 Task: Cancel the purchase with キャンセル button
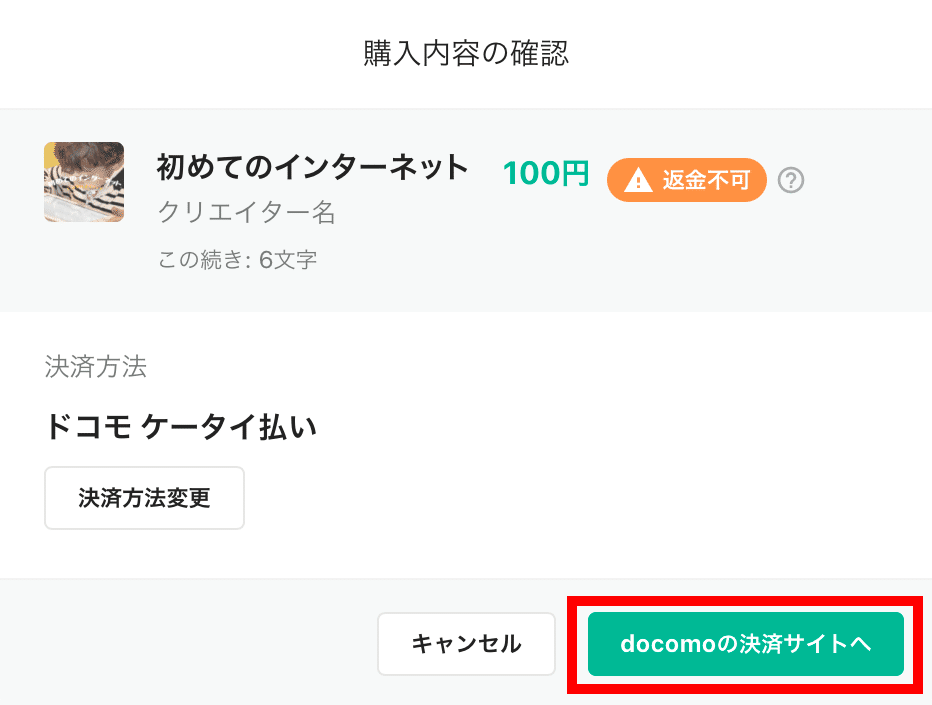(x=466, y=644)
